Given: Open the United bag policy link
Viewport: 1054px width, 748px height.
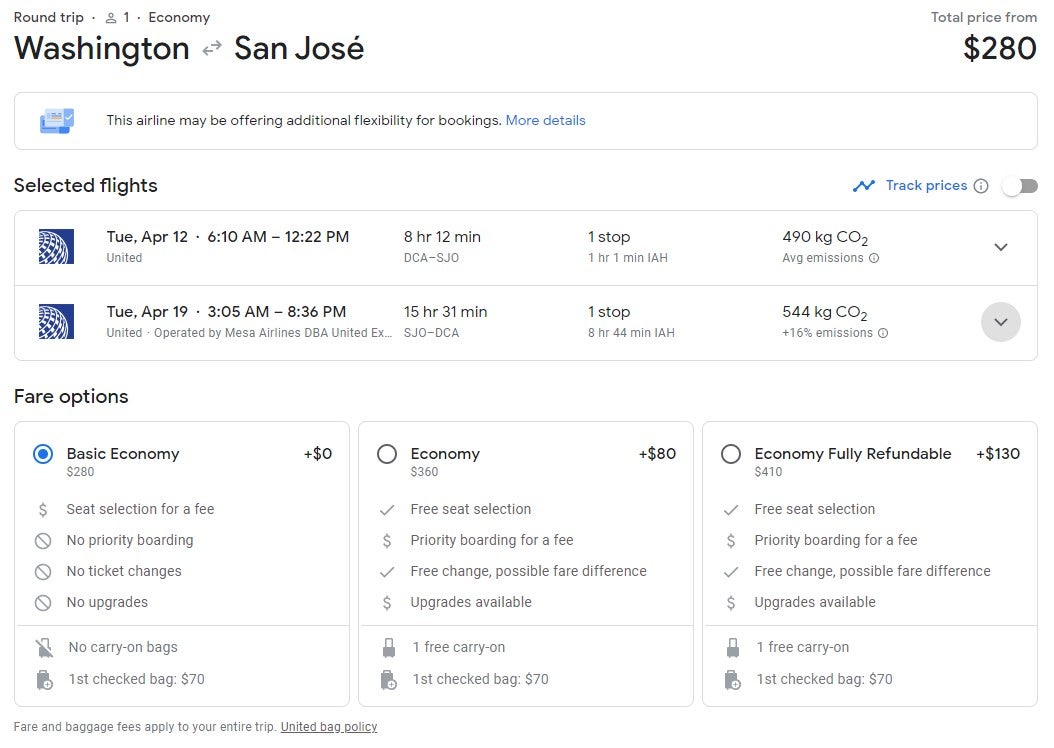Looking at the screenshot, I should [329, 727].
